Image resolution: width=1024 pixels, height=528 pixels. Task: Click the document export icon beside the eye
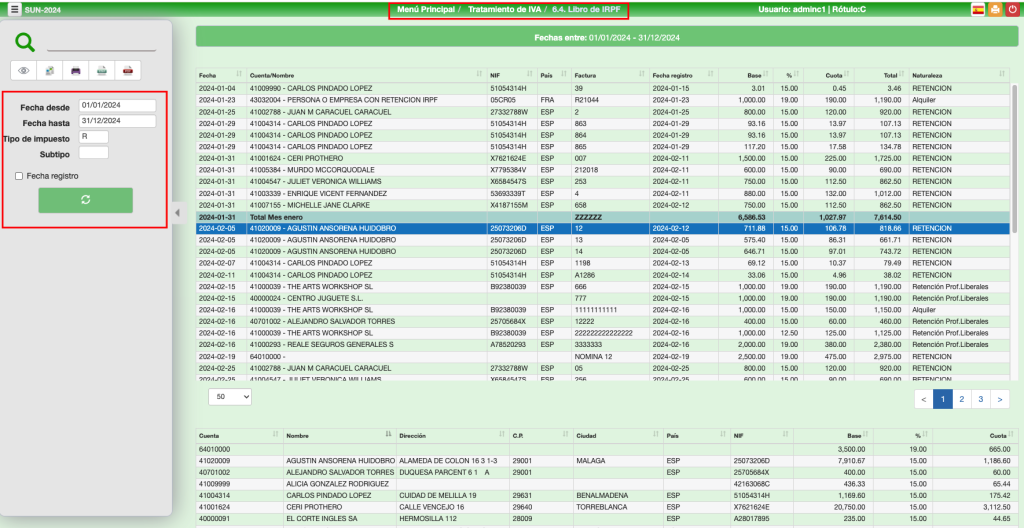coord(50,71)
